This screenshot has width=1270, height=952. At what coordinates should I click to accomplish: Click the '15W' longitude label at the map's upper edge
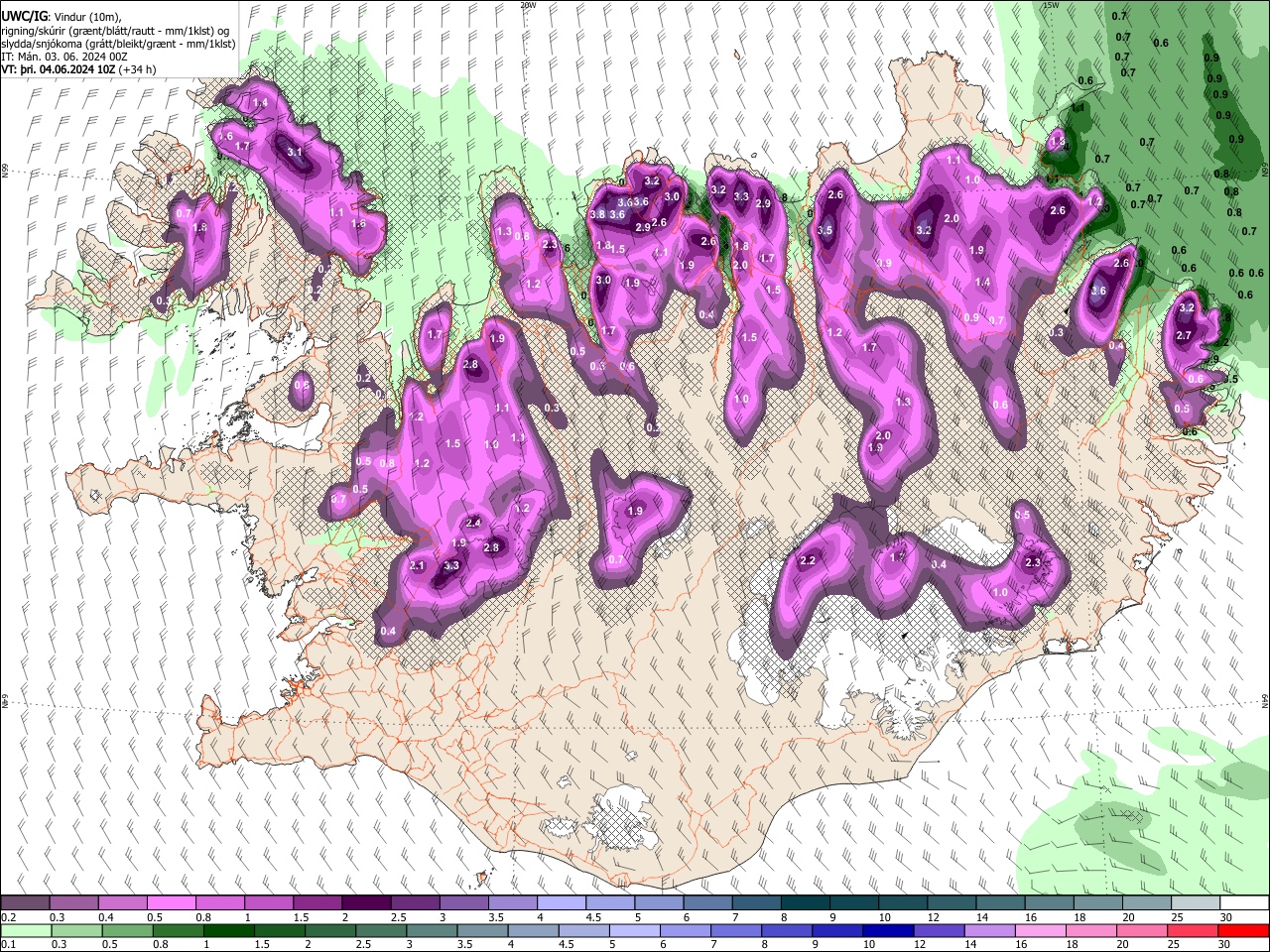(x=1052, y=5)
